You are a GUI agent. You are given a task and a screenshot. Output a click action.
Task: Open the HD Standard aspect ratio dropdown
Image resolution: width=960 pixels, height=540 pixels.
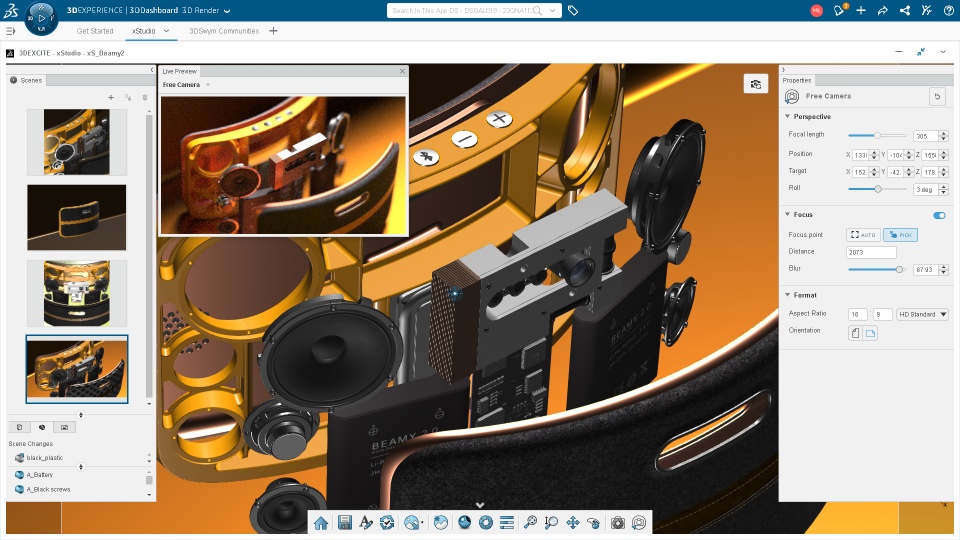922,314
